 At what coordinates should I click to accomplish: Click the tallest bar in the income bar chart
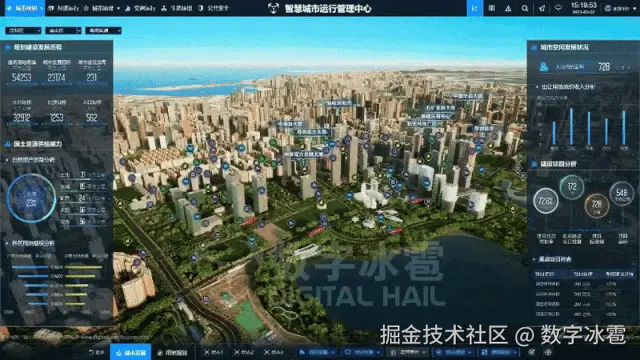coord(571,127)
